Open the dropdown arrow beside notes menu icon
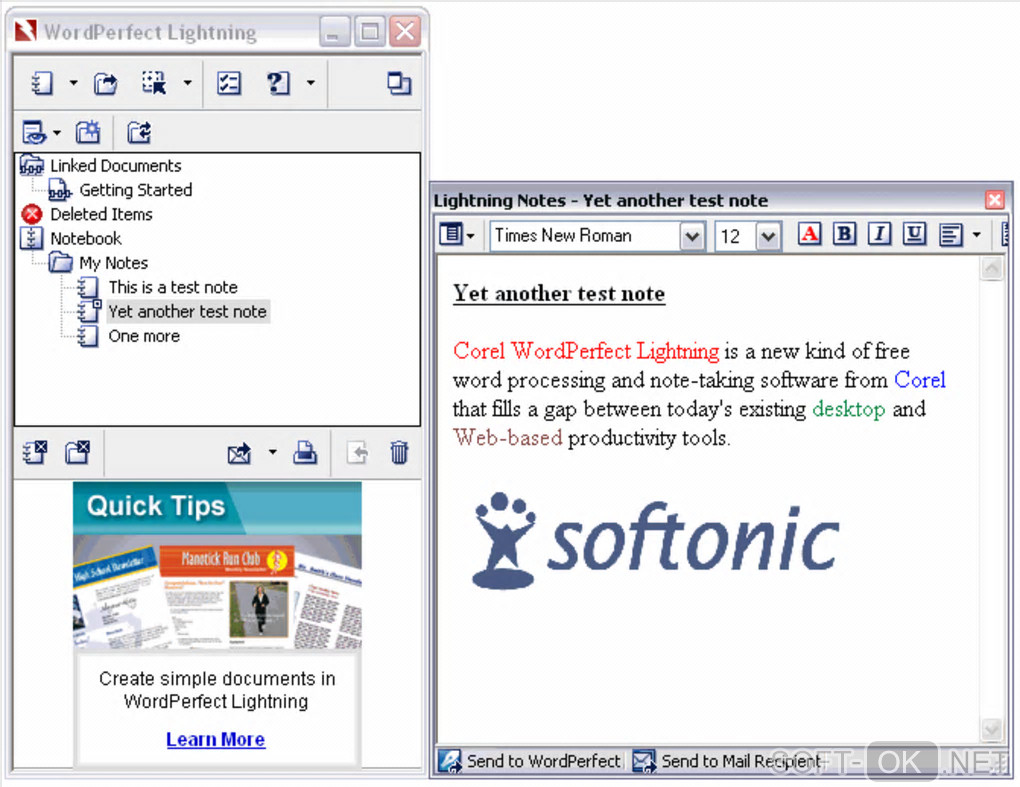The height and width of the screenshot is (787, 1020). click(470, 235)
